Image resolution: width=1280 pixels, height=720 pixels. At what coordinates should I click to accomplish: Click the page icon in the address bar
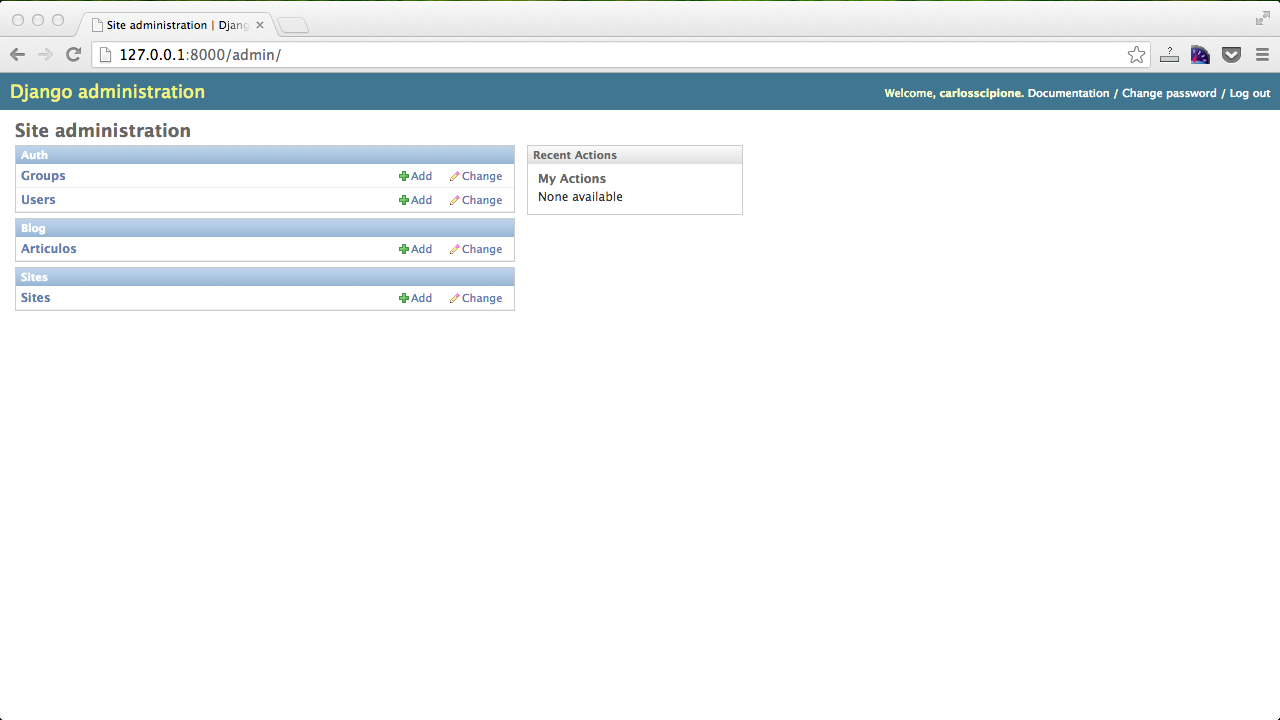pos(105,55)
